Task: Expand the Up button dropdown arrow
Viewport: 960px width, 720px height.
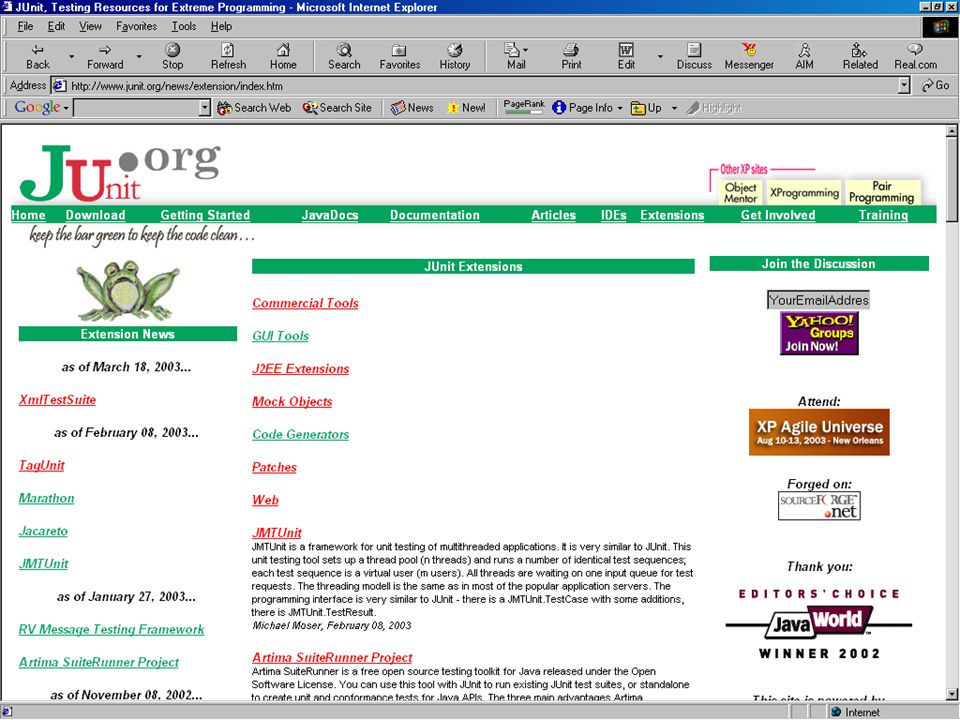Action: click(x=674, y=108)
